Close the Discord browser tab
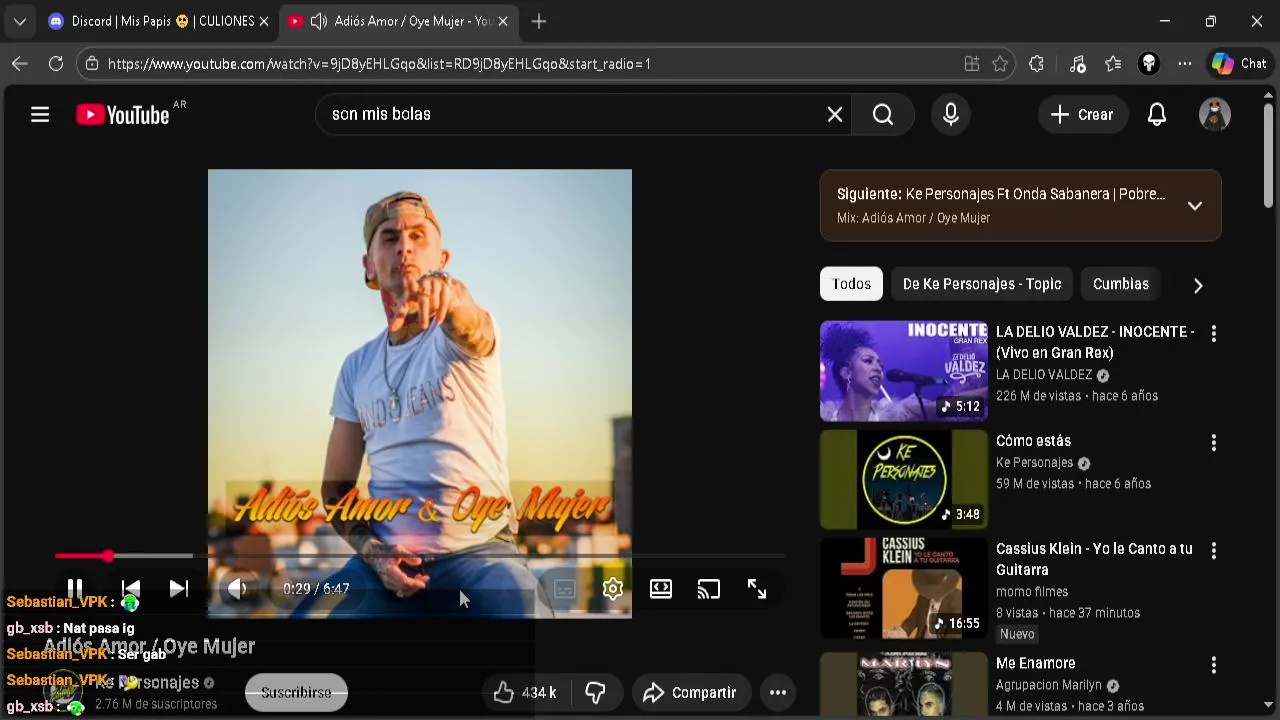1280x720 pixels. tap(264, 21)
